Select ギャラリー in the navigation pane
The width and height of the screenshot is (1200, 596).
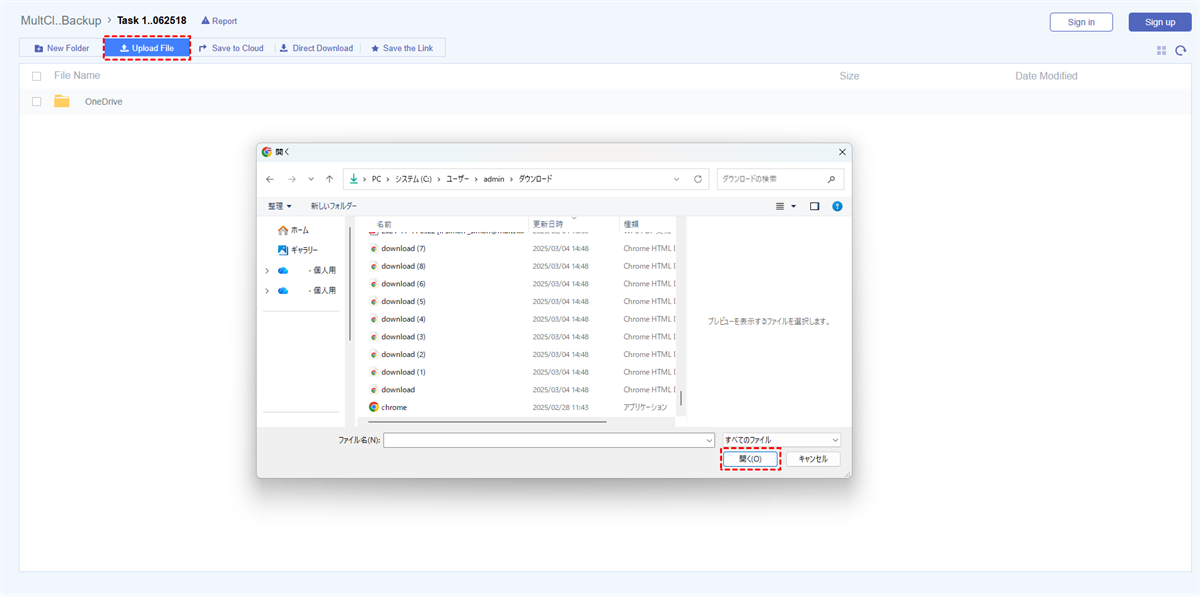298,250
